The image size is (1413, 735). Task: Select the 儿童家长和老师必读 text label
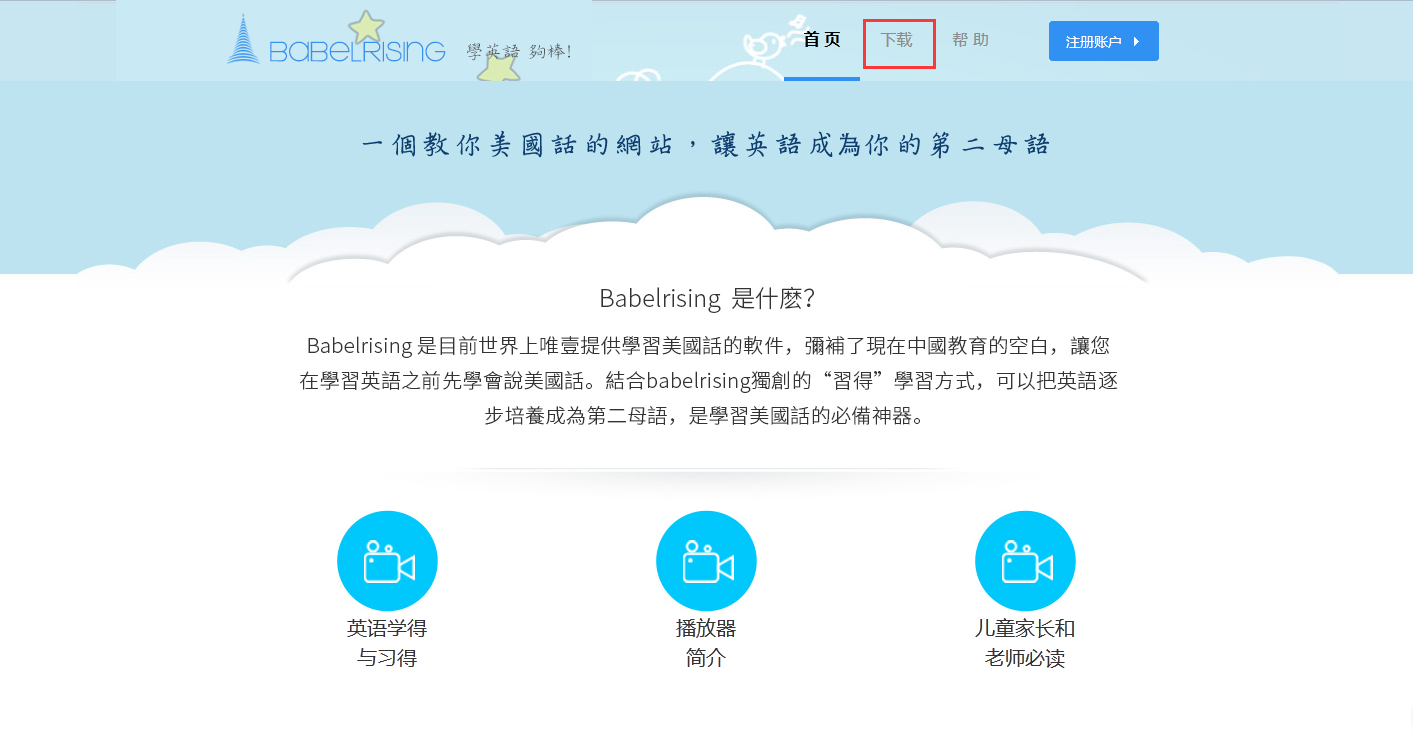pyautogui.click(x=1025, y=643)
